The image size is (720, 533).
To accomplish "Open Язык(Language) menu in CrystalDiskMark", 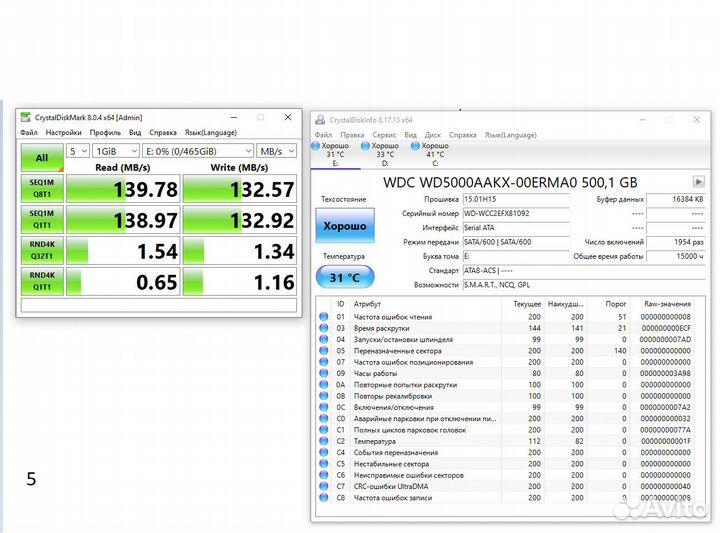I will coord(210,132).
